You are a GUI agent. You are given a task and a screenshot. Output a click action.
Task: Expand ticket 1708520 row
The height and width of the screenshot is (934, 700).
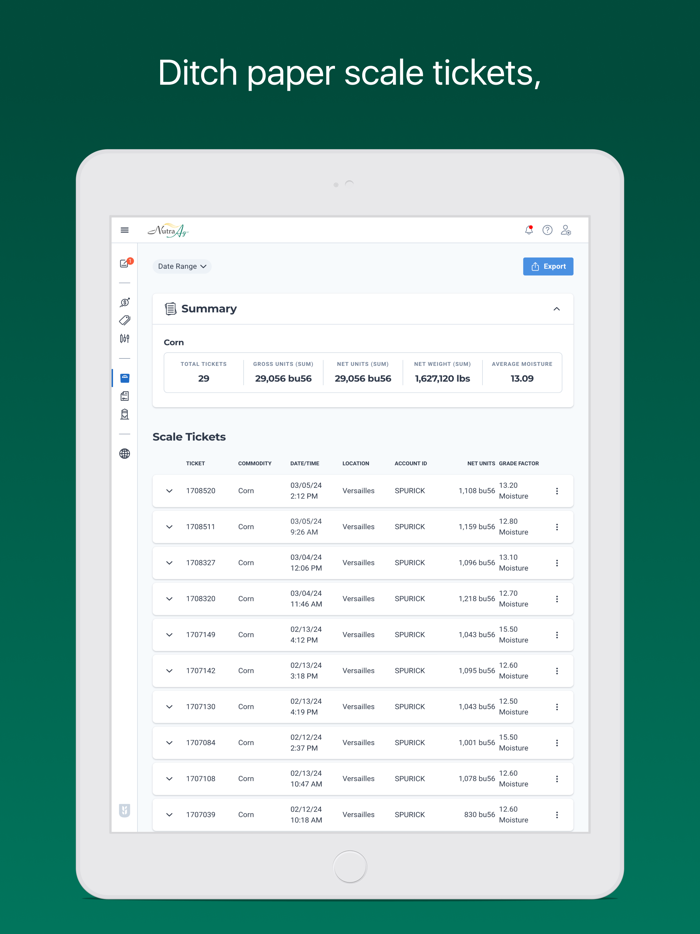click(169, 491)
